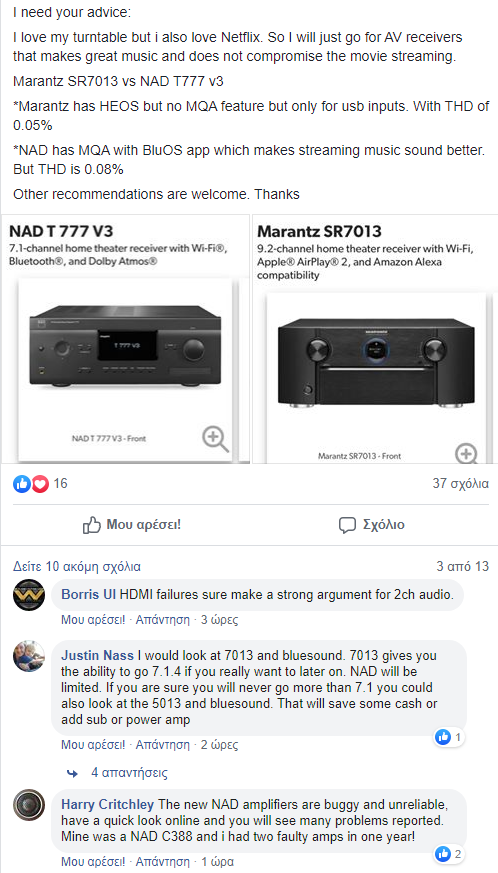This screenshot has width=498, height=873.
Task: Open Justin Nass's profile avatar
Action: click(x=28, y=656)
